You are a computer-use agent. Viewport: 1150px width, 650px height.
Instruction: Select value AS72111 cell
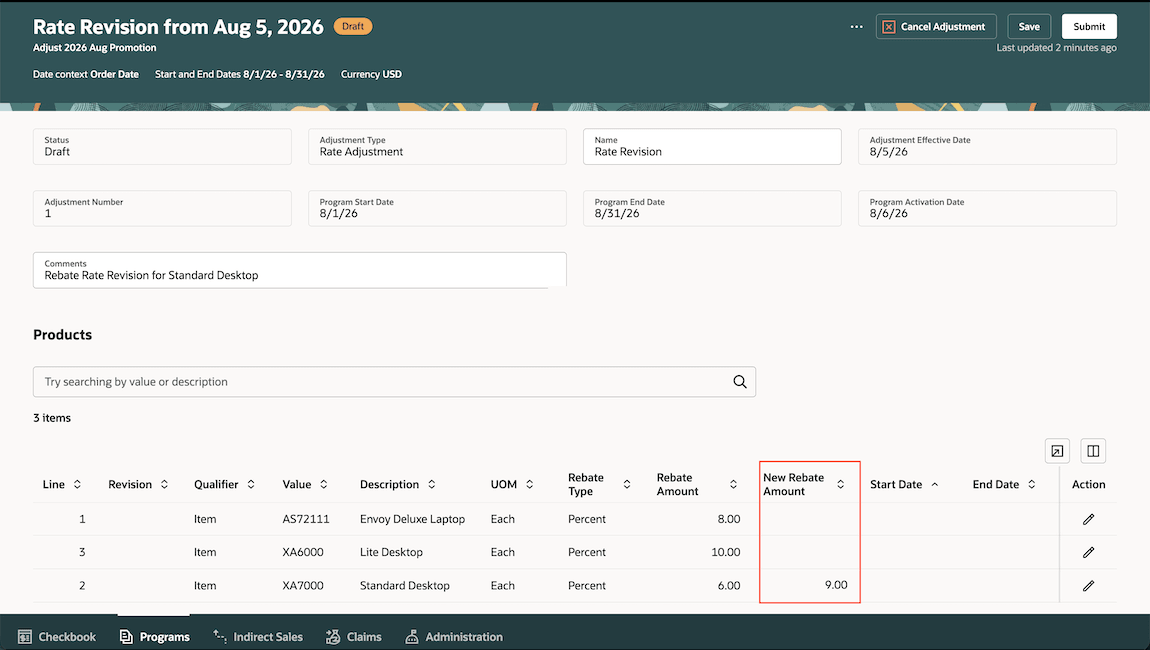(x=306, y=519)
